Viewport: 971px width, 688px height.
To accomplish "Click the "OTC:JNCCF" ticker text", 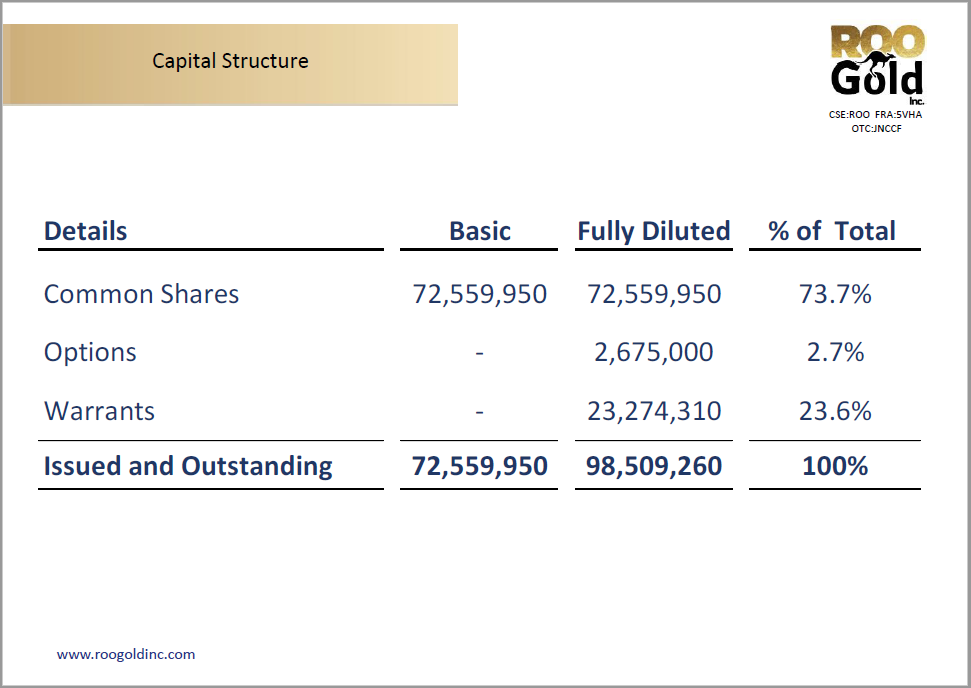I will coord(876,129).
